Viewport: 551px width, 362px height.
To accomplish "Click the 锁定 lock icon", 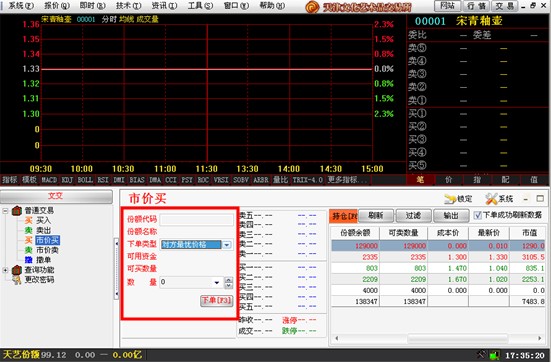I will click(450, 199).
